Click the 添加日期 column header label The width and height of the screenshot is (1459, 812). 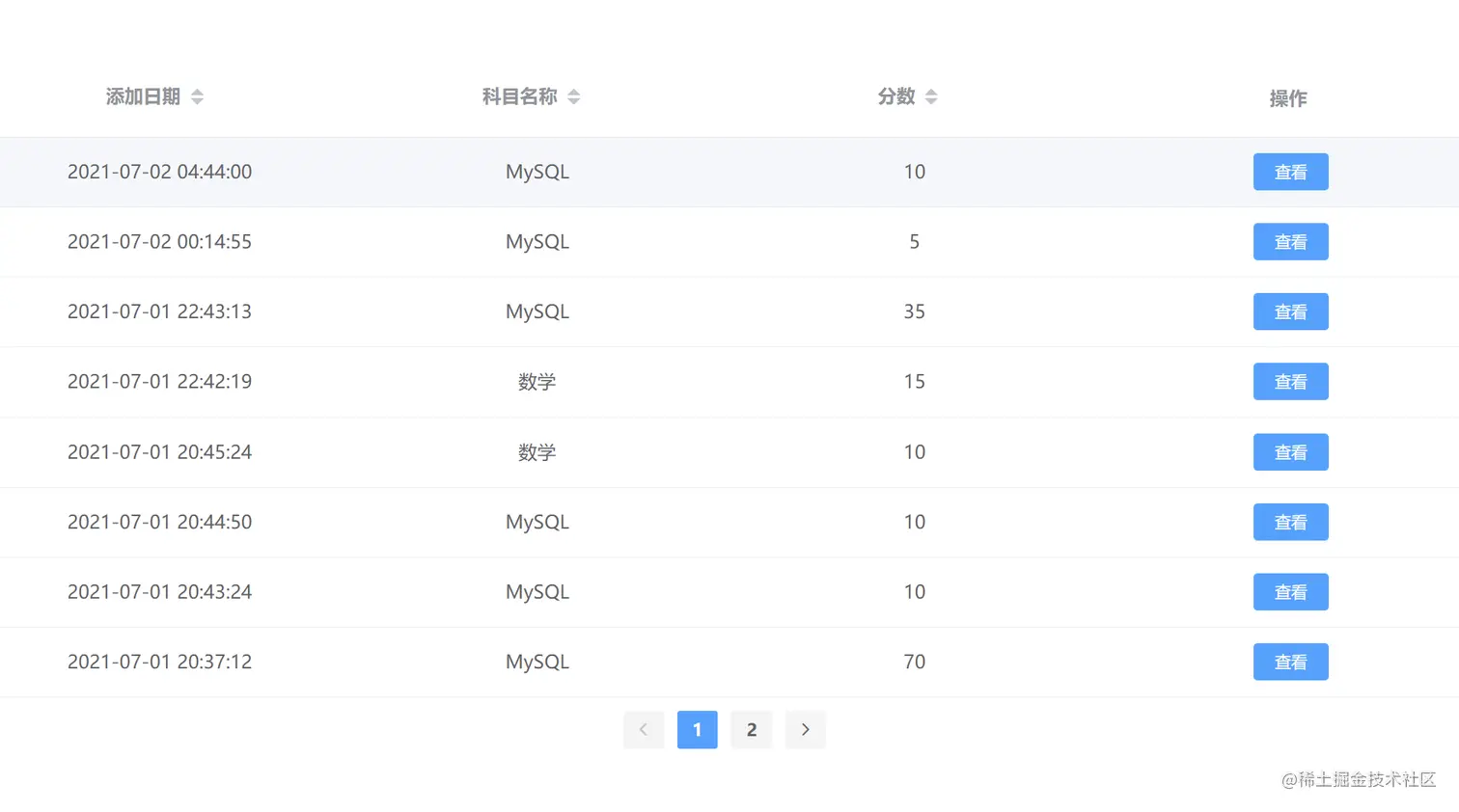pos(143,96)
